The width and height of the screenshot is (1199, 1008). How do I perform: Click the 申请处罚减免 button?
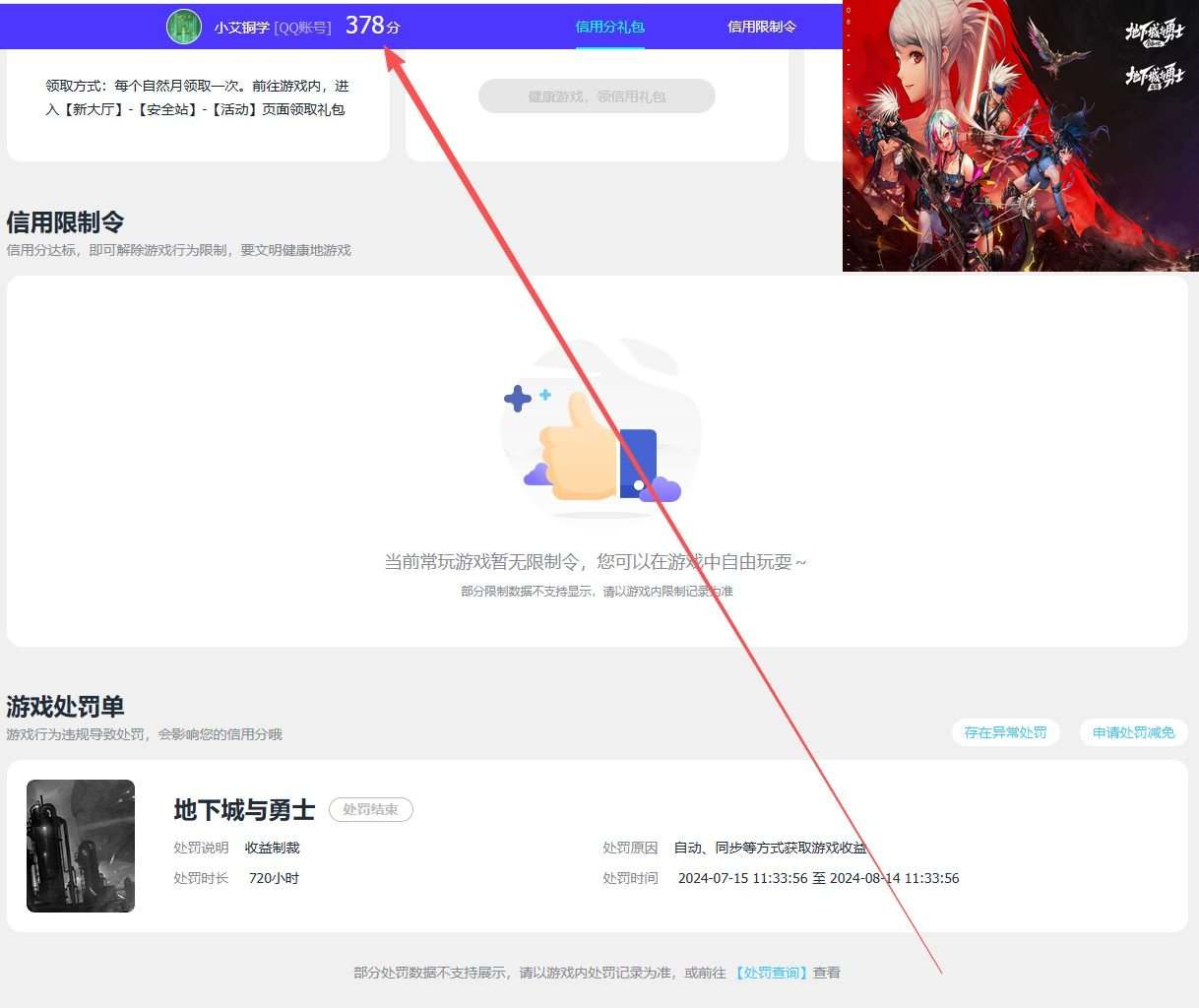(x=1133, y=732)
